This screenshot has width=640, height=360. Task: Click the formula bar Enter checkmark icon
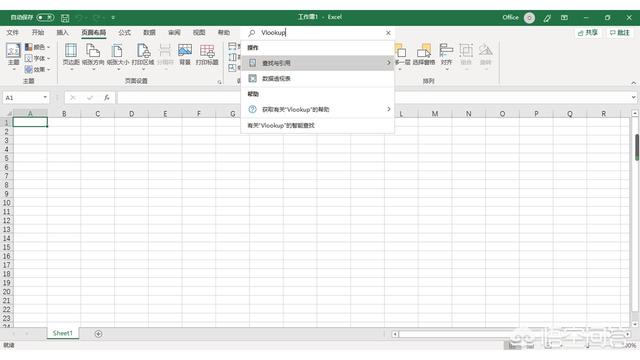(x=89, y=98)
